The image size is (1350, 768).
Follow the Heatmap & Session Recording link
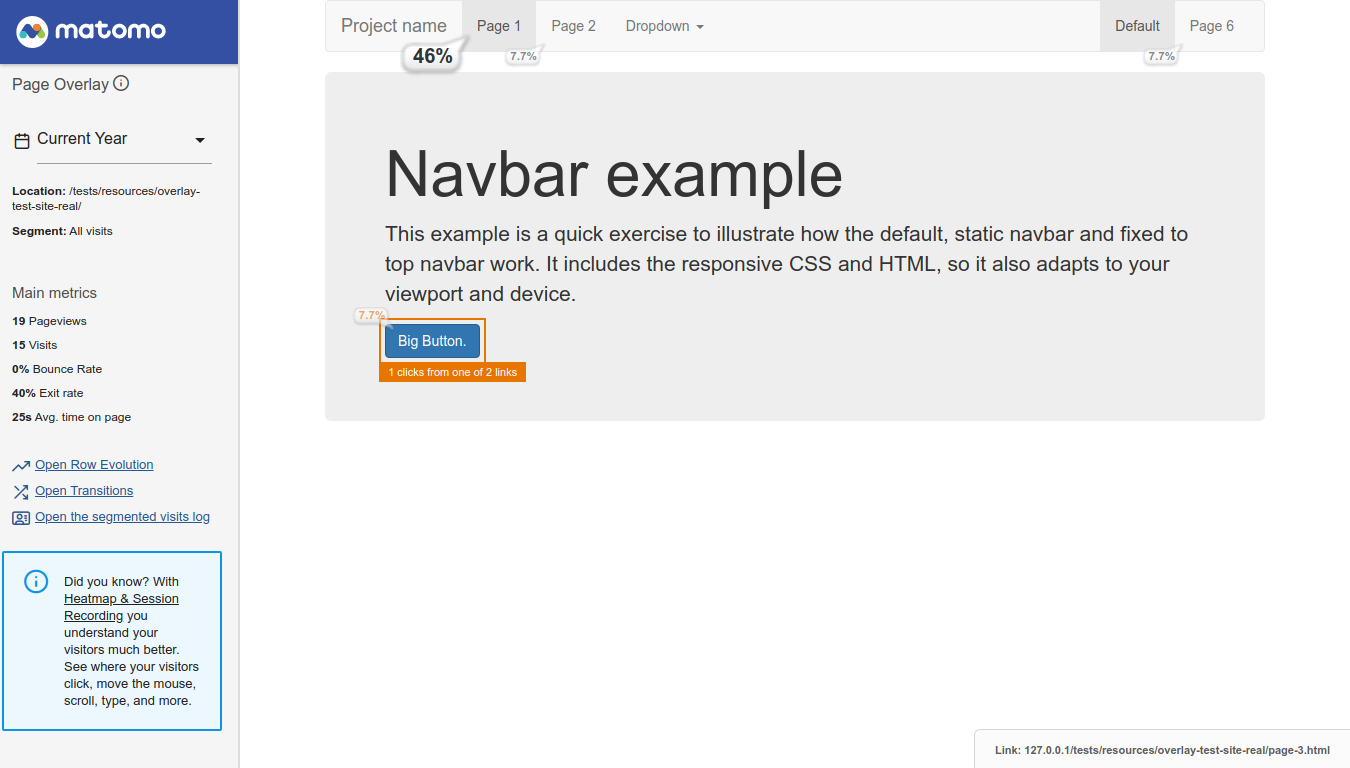121,607
